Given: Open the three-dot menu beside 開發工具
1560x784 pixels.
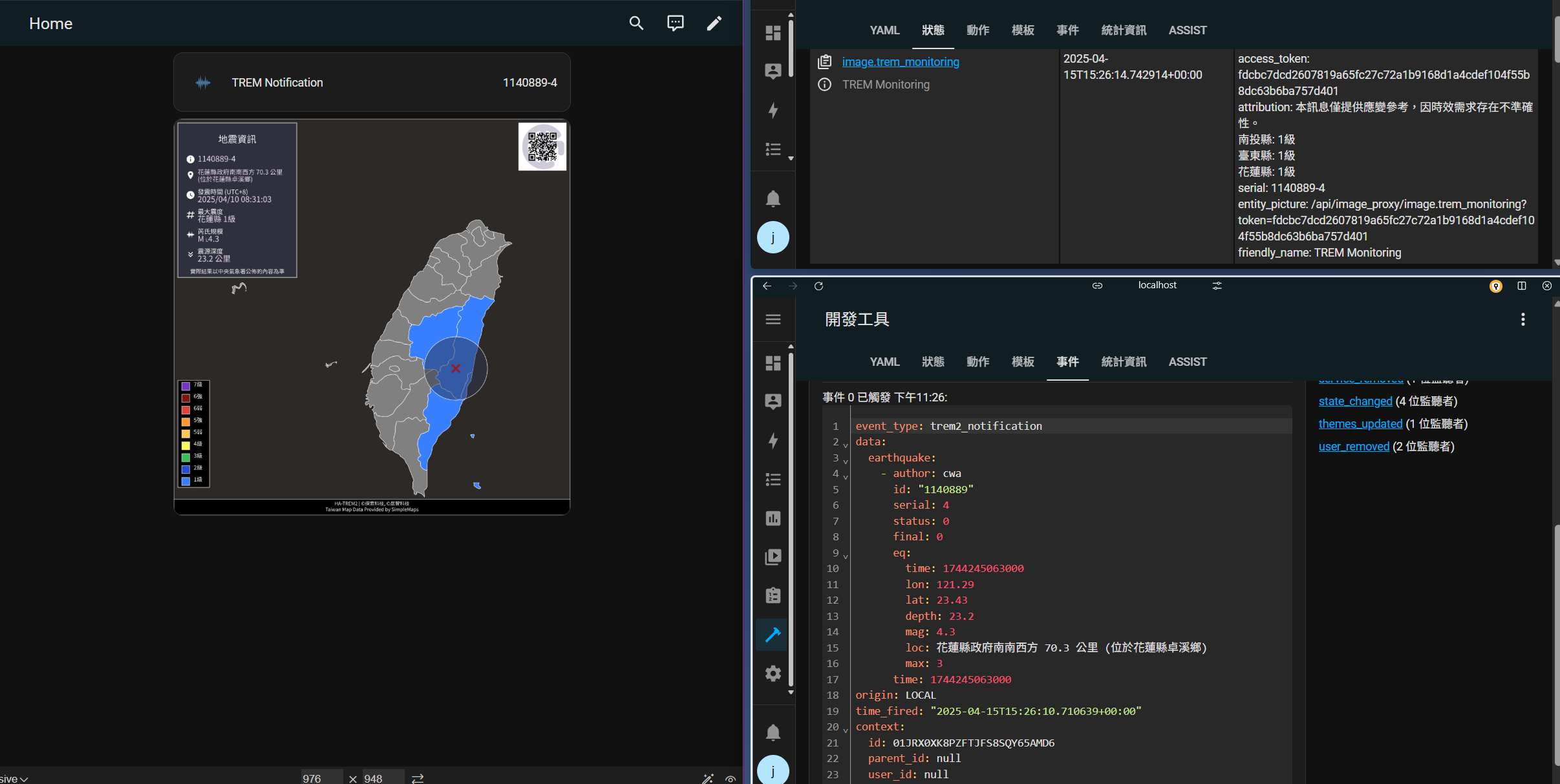Looking at the screenshot, I should coord(1523,319).
